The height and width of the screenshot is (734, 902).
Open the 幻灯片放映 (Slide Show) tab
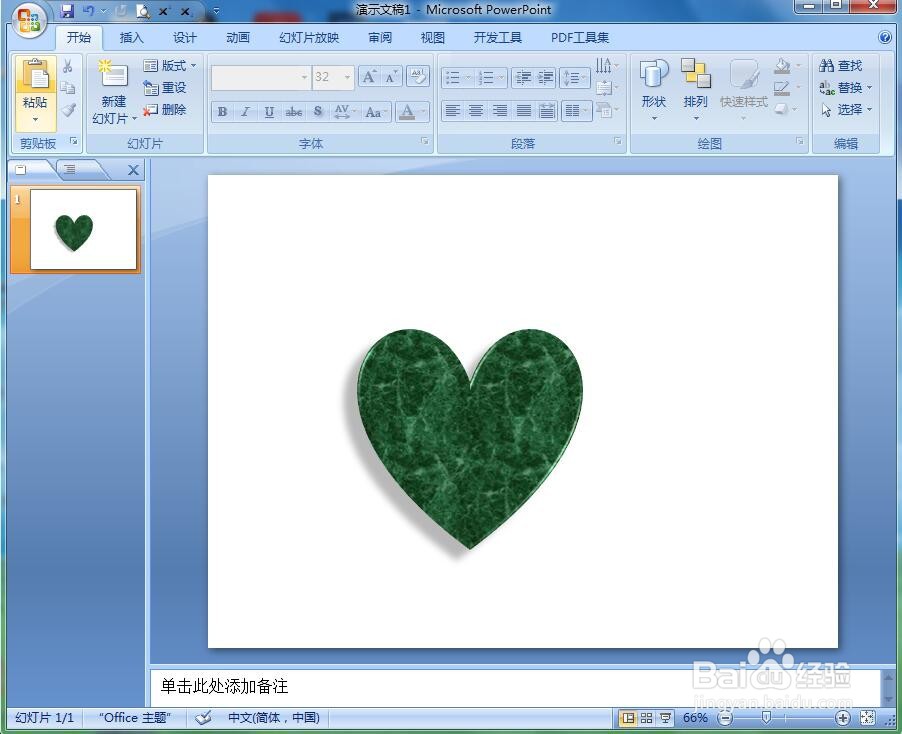coord(307,37)
